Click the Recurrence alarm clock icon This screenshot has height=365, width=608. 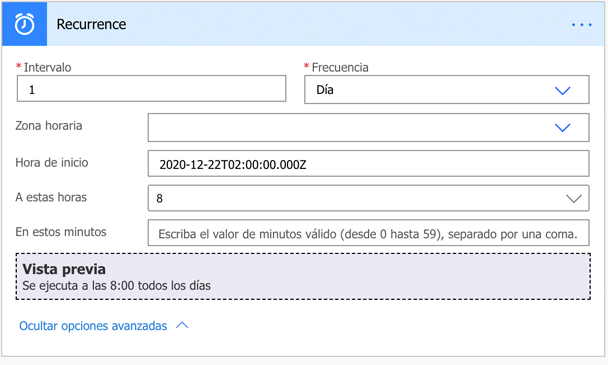click(24, 24)
